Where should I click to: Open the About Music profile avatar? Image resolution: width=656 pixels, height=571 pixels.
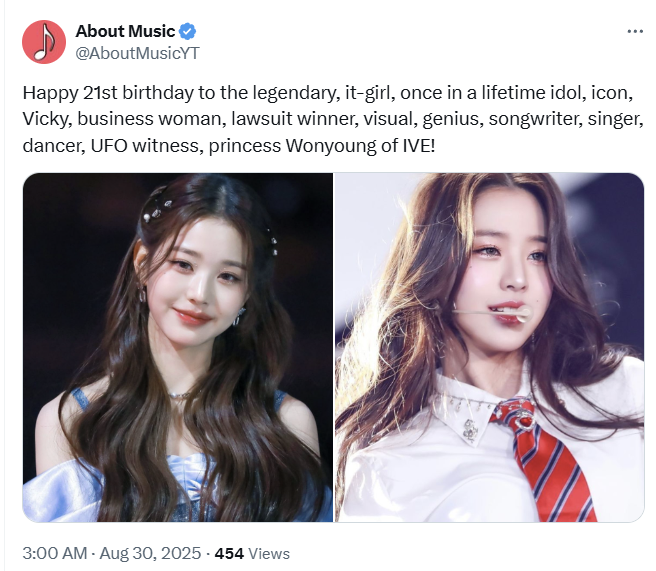tap(44, 42)
